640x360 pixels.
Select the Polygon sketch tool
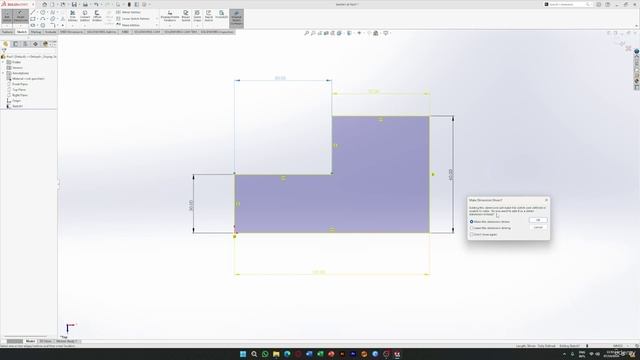point(43,25)
